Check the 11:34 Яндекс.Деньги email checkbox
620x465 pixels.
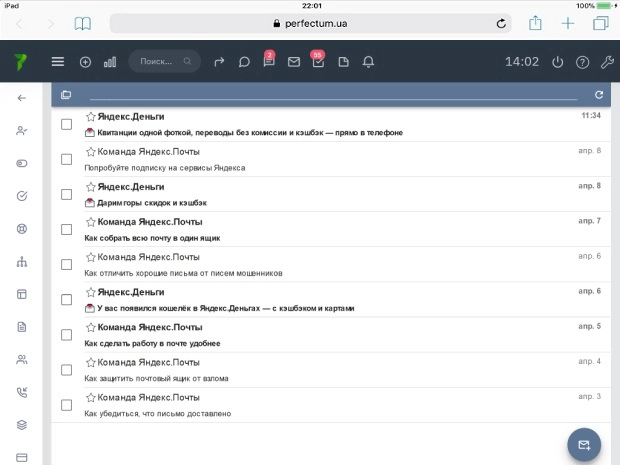[x=66, y=124]
